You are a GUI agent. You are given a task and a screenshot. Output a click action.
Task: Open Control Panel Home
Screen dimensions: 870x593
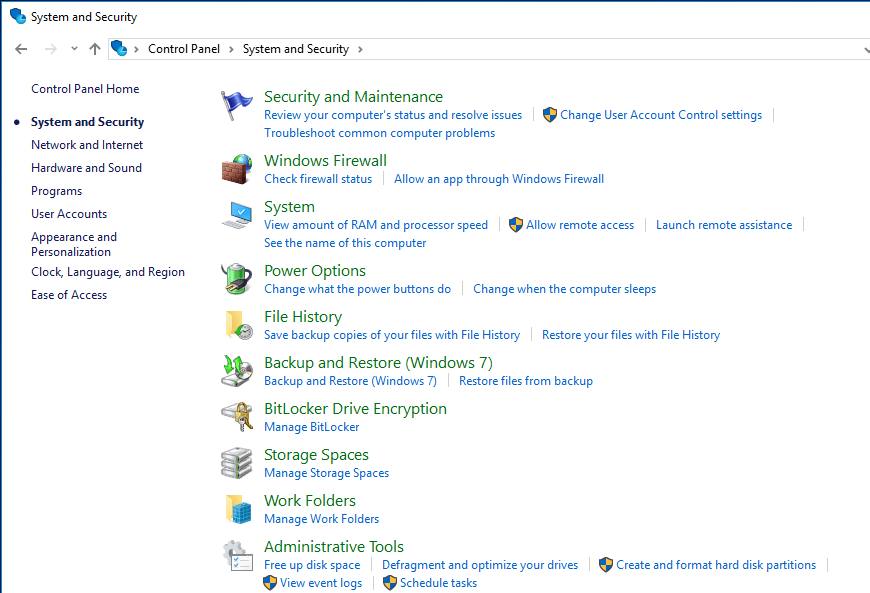pos(85,89)
